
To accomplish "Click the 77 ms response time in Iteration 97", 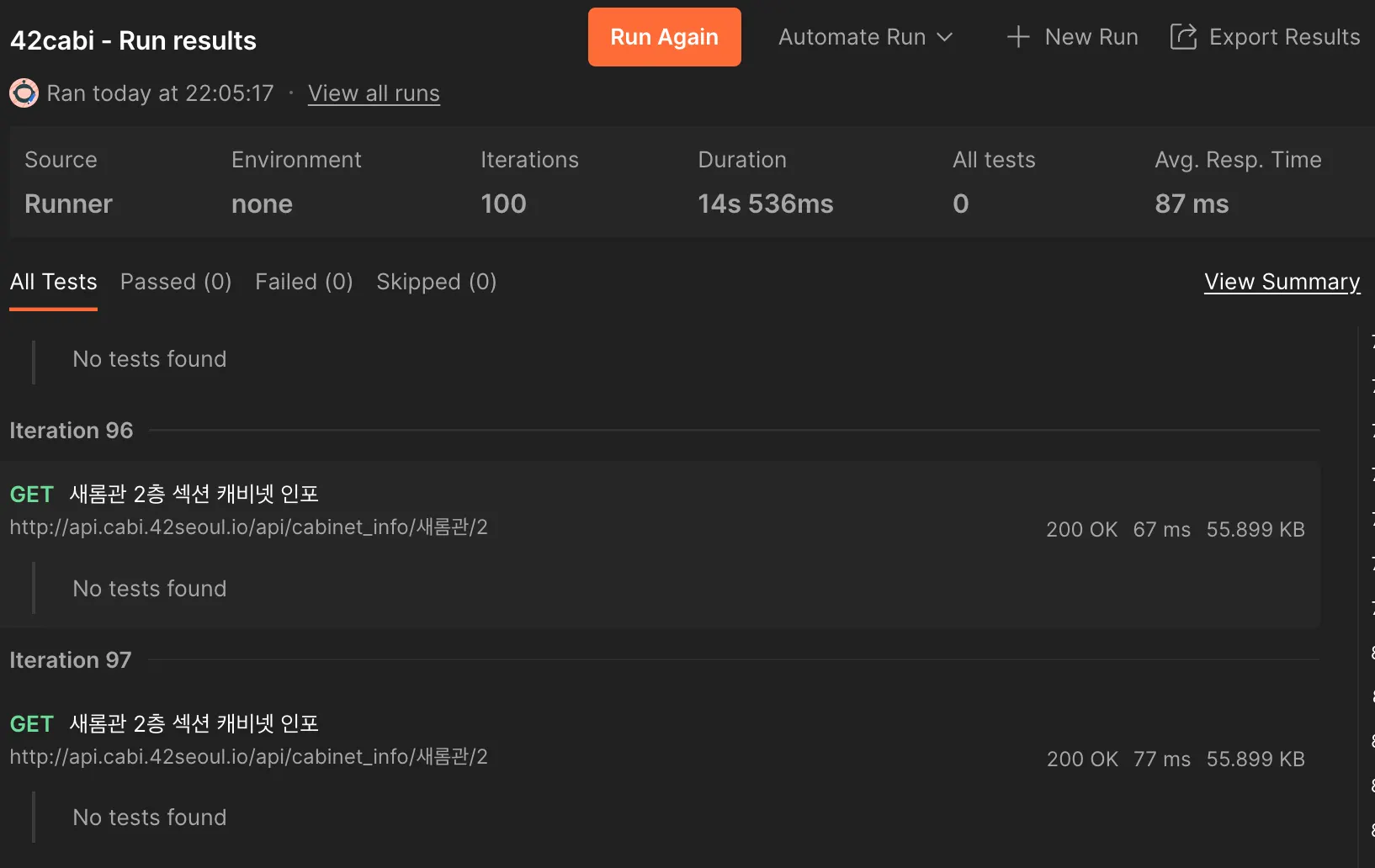I will click(1161, 759).
